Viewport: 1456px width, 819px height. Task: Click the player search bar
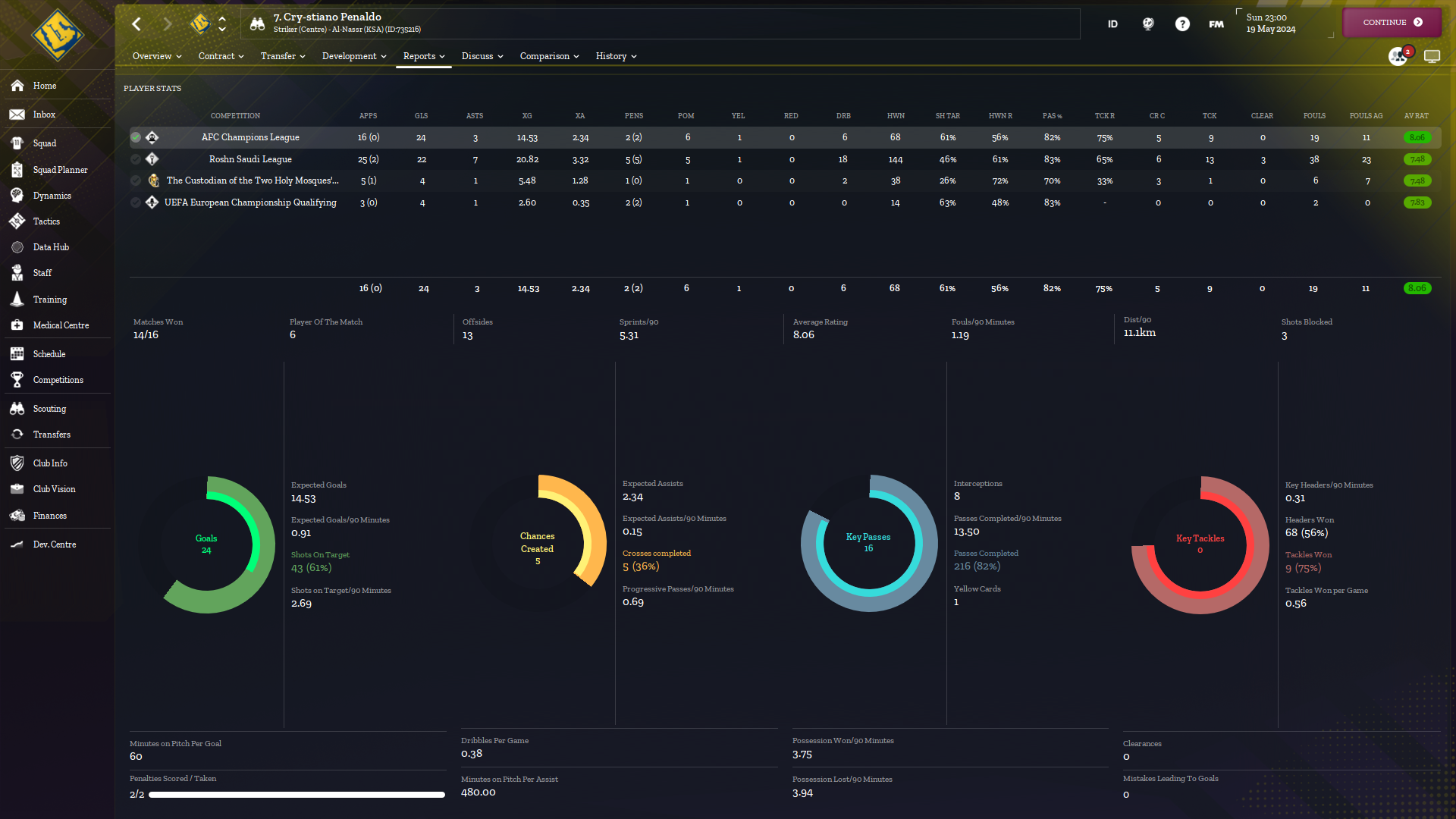coord(661,24)
